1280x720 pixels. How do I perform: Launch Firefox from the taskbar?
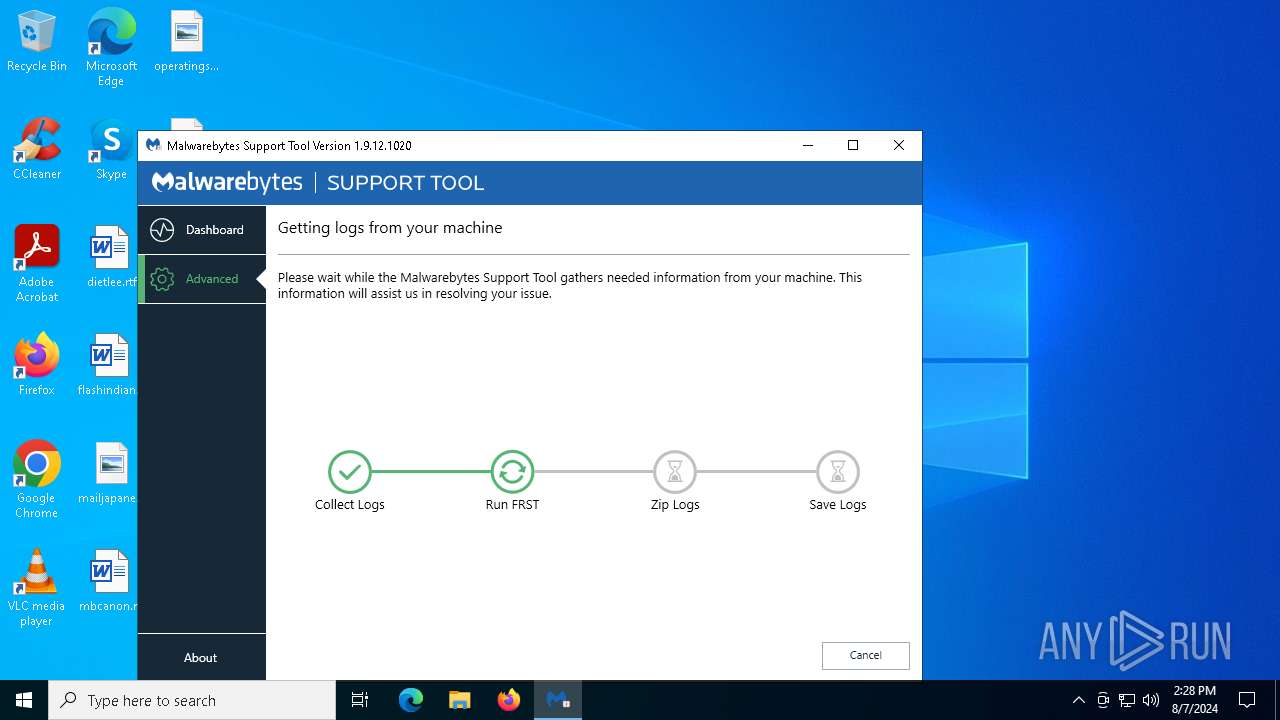509,700
